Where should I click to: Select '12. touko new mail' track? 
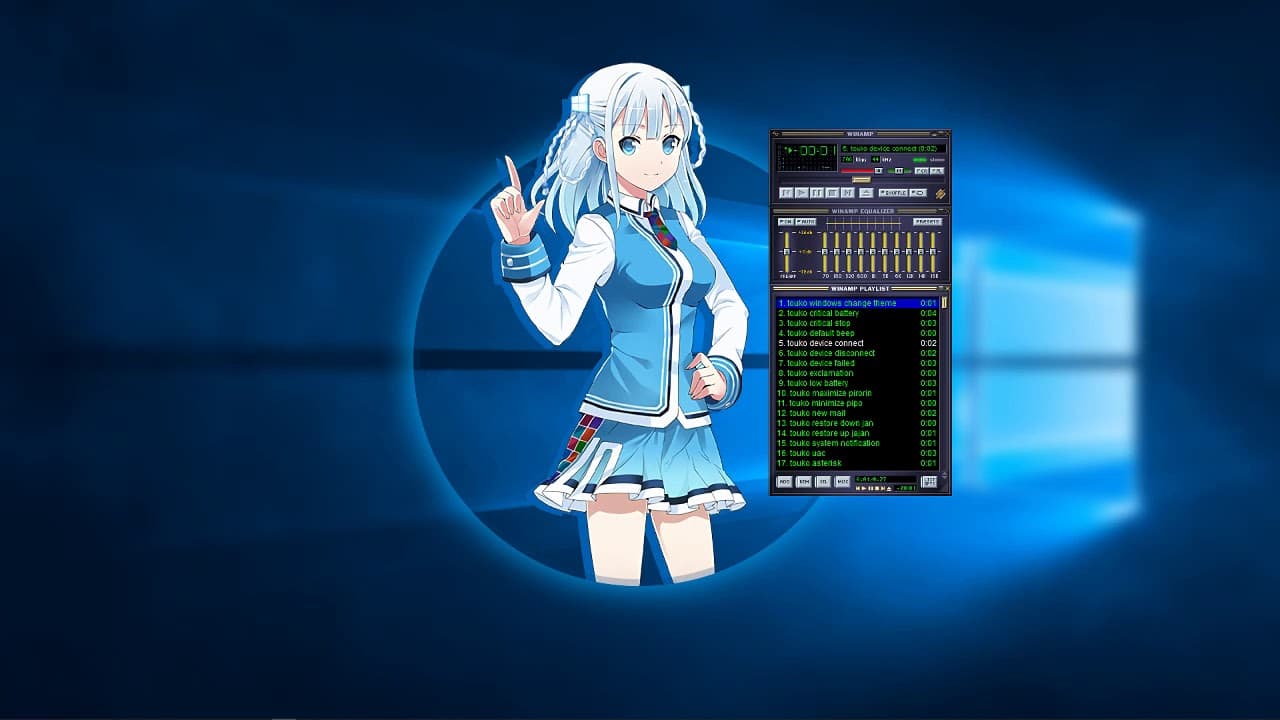click(857, 413)
